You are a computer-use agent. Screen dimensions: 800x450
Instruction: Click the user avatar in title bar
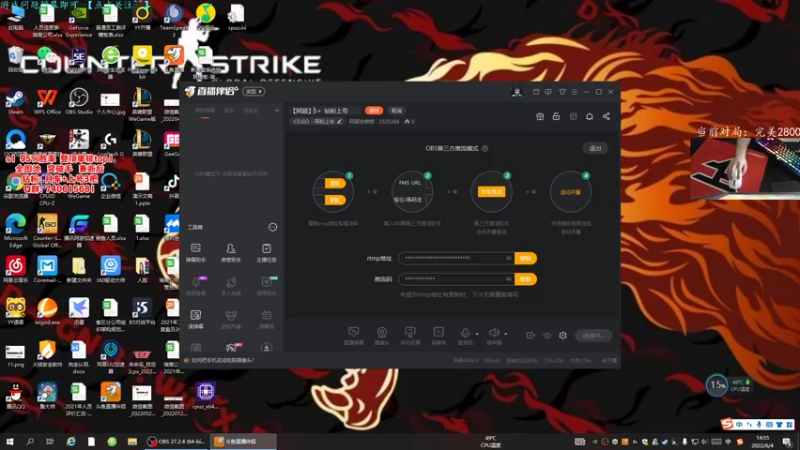click(516, 92)
